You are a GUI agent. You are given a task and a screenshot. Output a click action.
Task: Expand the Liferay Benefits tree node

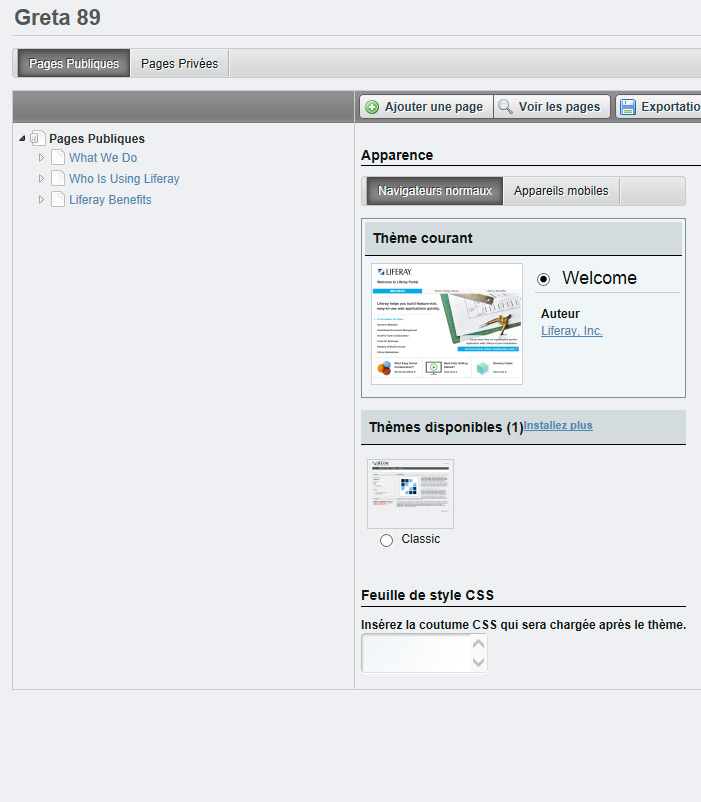coord(41,199)
